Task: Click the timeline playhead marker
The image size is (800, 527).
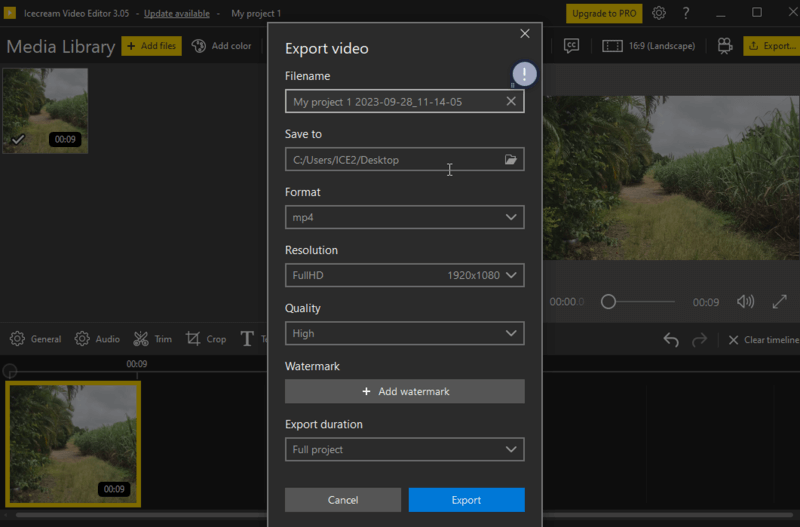Action: (x=10, y=371)
